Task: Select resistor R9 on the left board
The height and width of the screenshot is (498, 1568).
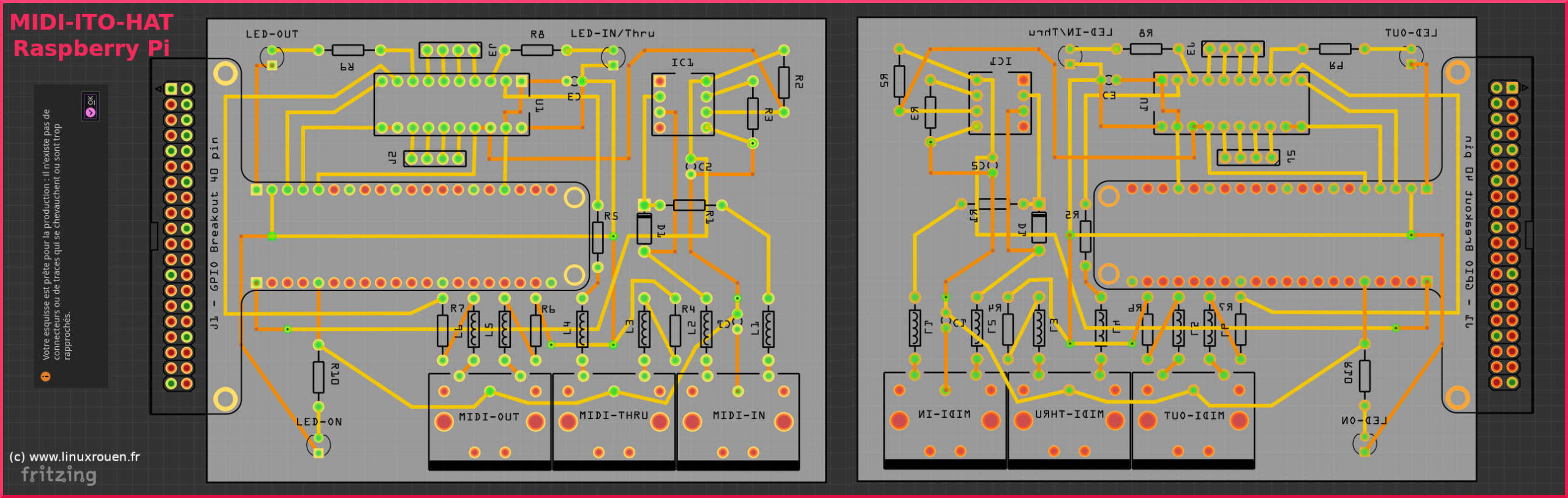Action: [349, 50]
